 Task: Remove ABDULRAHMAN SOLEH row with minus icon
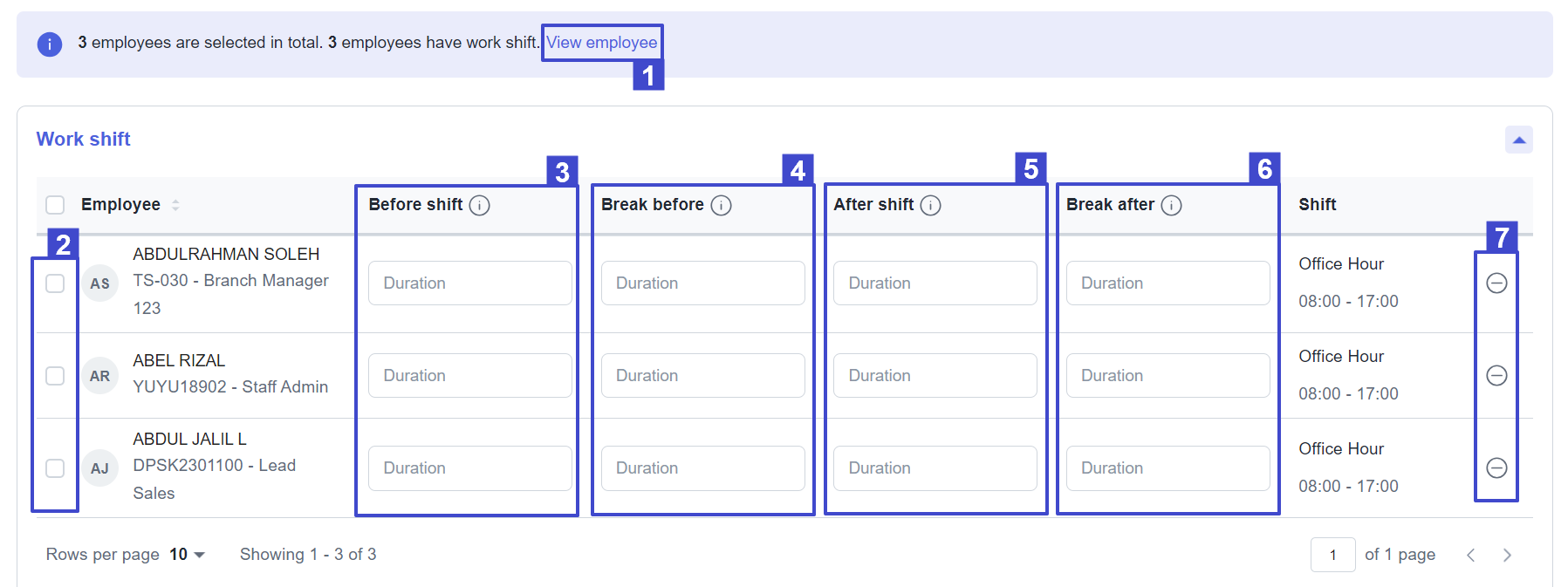[x=1496, y=283]
